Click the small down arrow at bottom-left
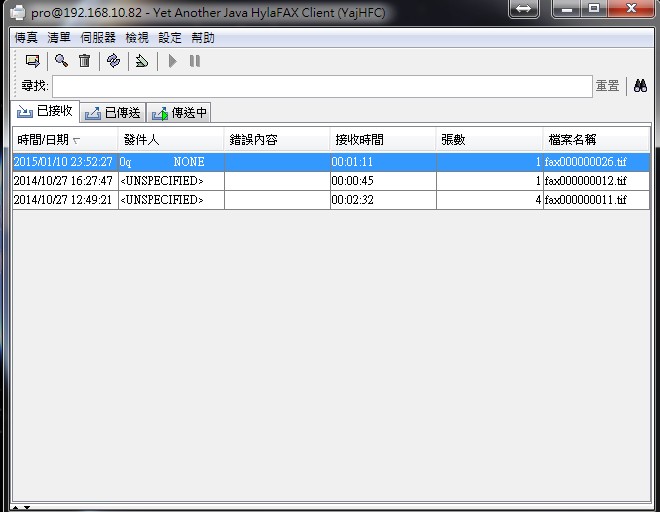 [27, 508]
